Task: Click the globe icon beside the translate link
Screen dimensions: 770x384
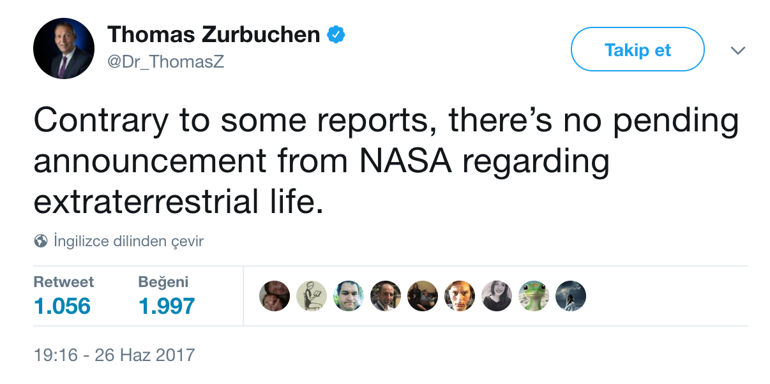Action: (x=41, y=241)
